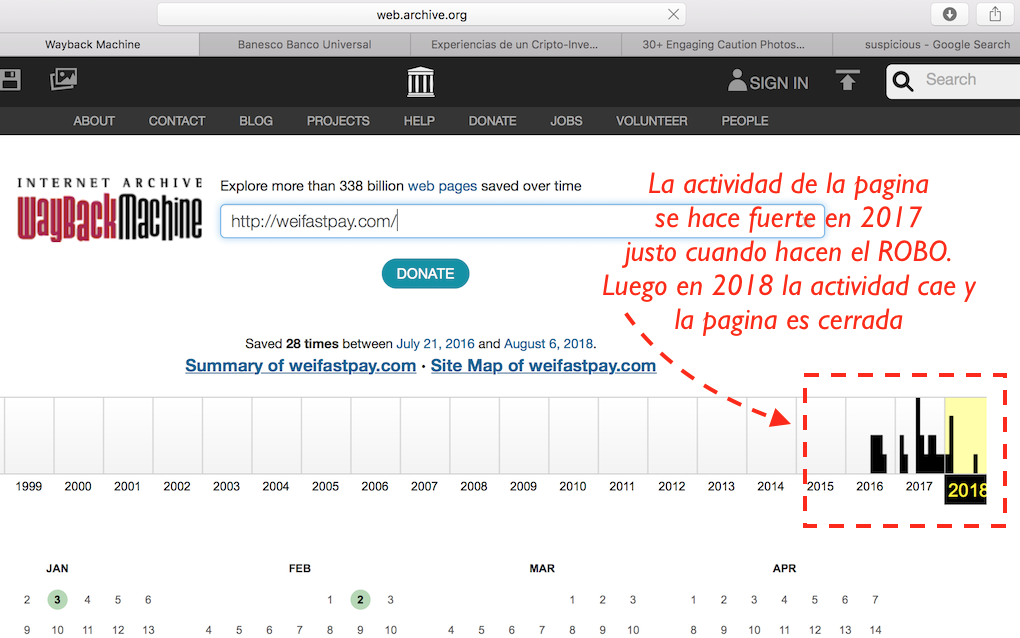Screen dimensions: 1020x638
Task: Click the web pages link
Action: [442, 186]
